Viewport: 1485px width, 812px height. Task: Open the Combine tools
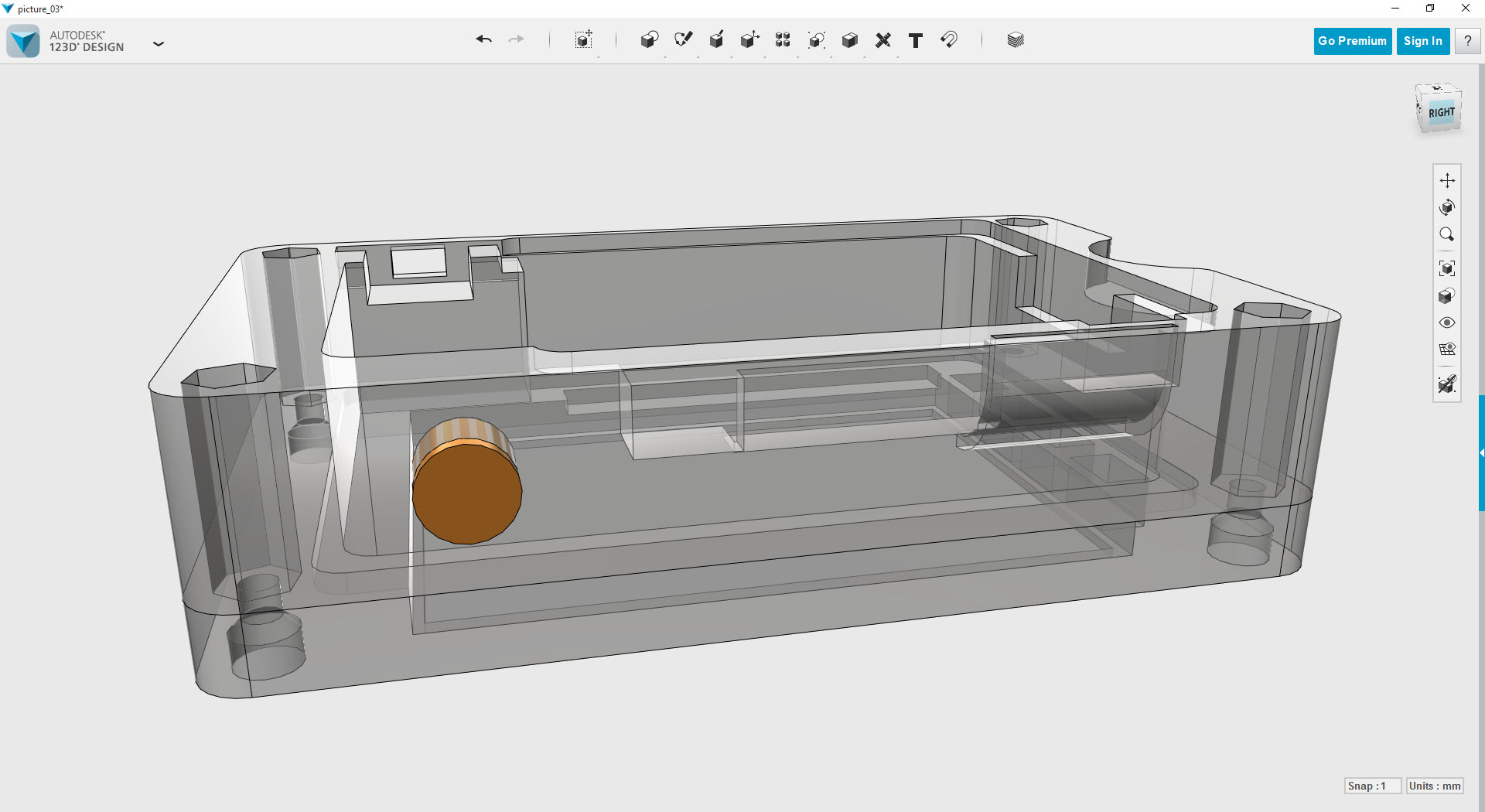pos(850,40)
